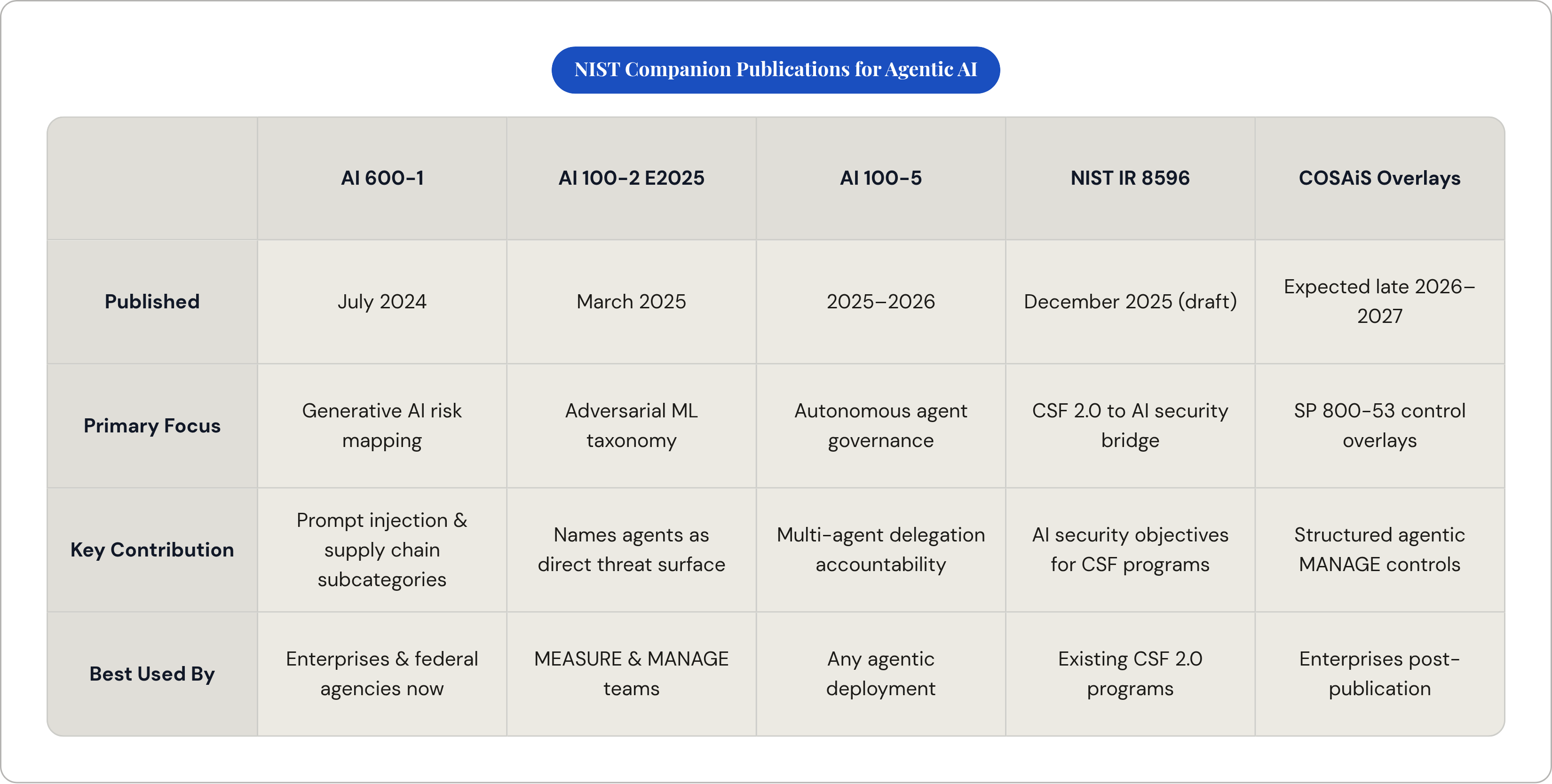Click Any agentic deployment cell
The image size is (1552, 784).
coord(881,674)
